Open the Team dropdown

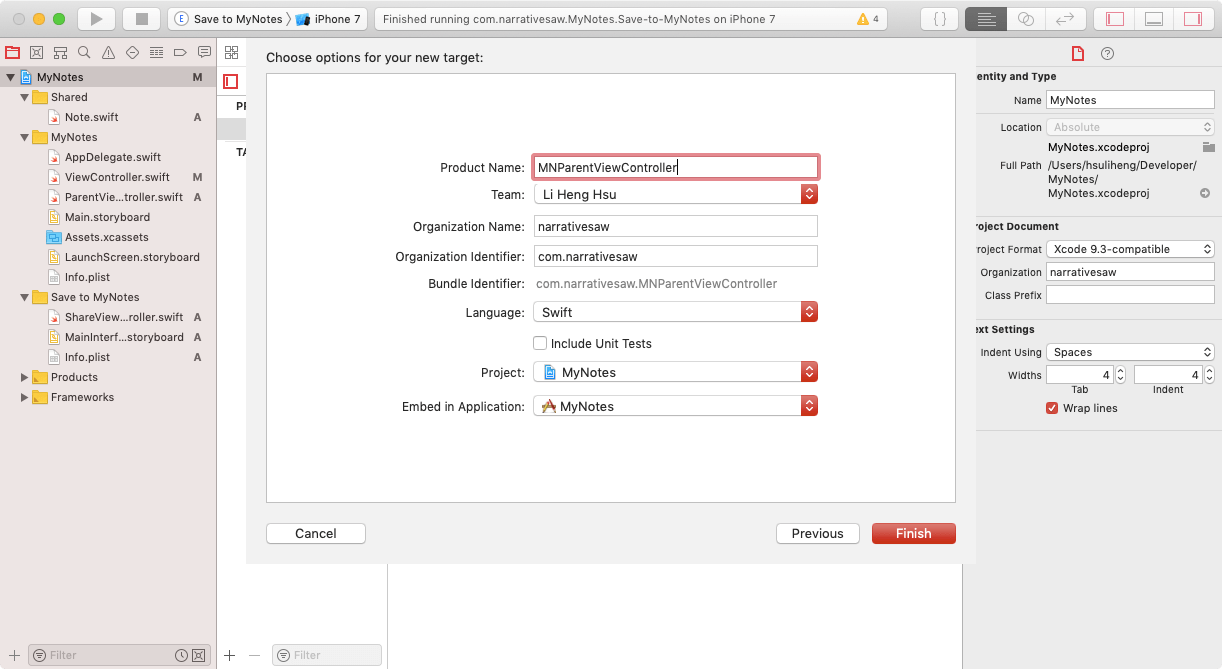(675, 194)
